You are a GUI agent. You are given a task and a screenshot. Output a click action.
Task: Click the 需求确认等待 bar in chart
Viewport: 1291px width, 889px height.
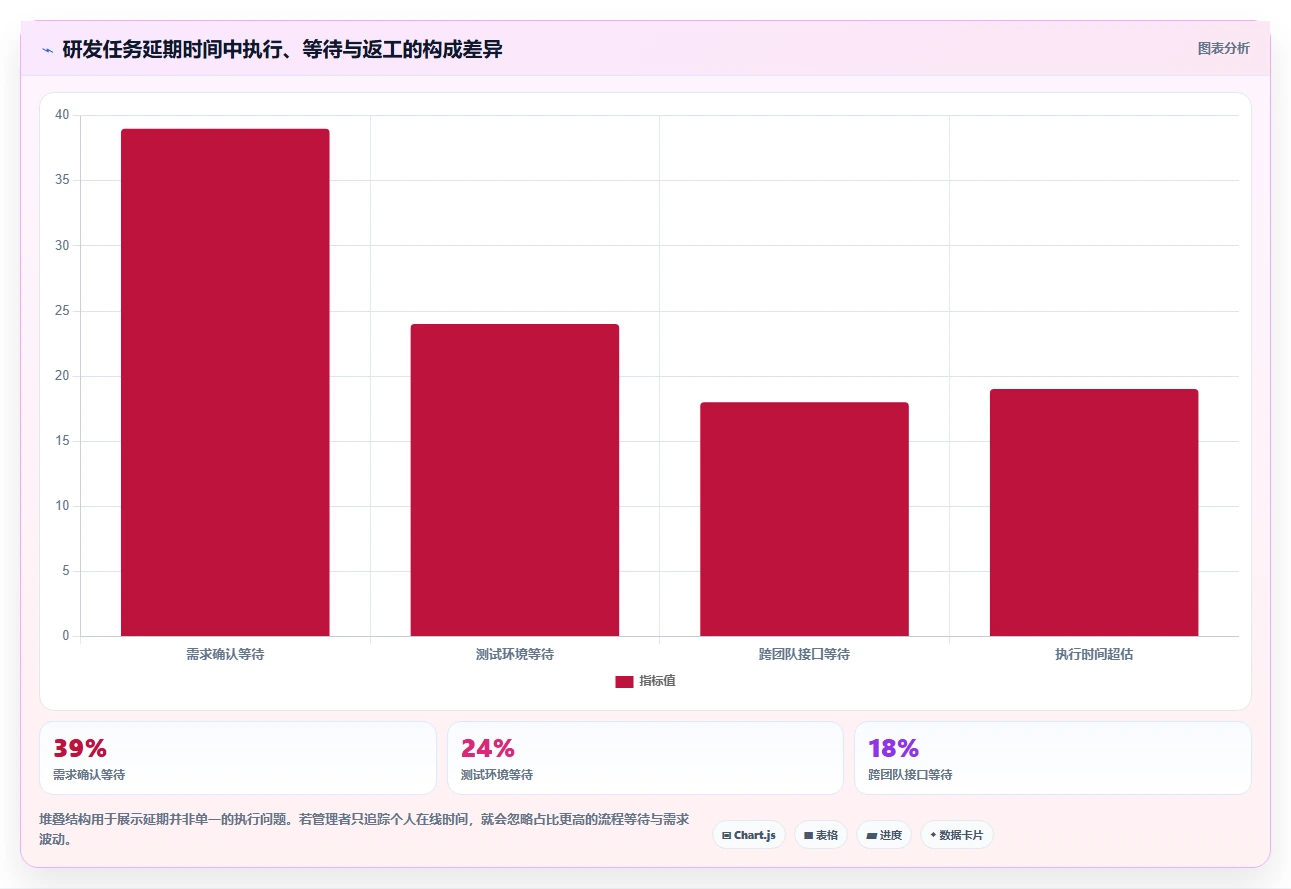[x=225, y=382]
